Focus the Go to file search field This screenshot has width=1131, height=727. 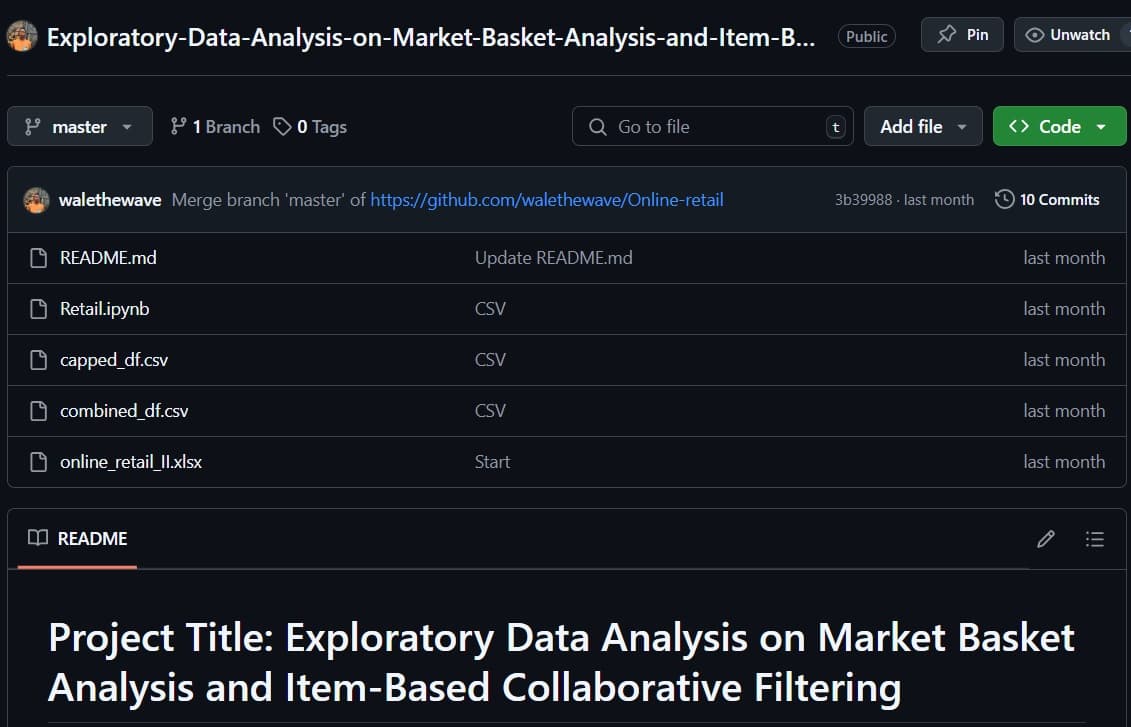point(713,126)
